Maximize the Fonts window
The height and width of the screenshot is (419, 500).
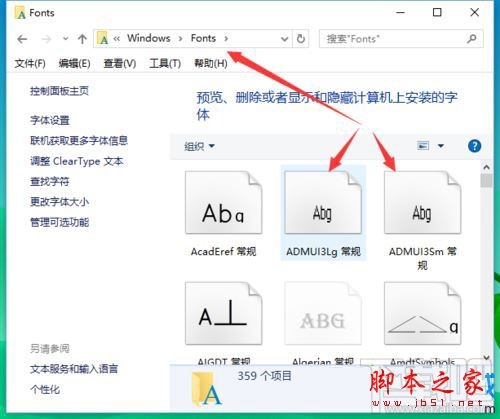click(437, 13)
